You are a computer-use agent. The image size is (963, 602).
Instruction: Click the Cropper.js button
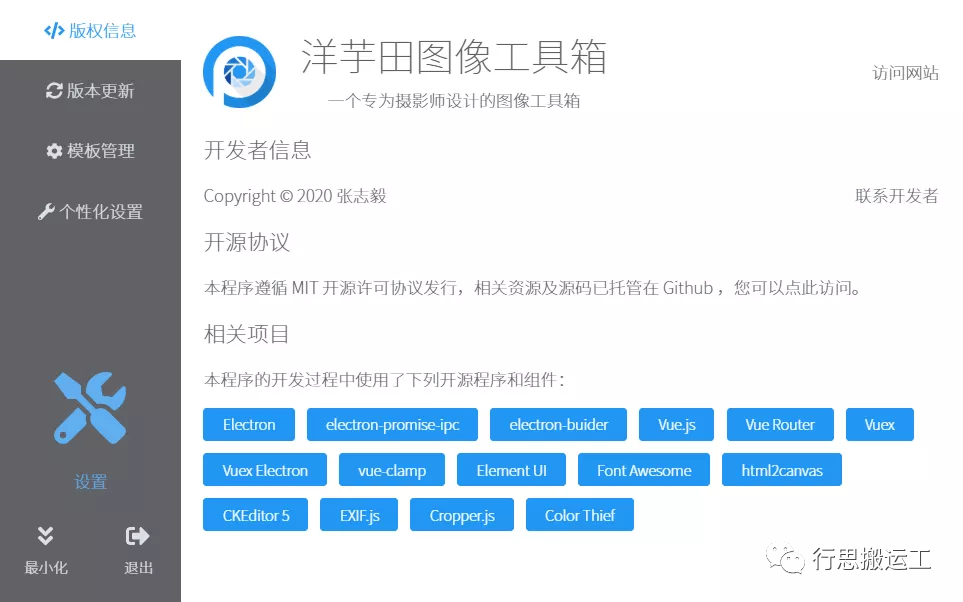click(x=462, y=515)
